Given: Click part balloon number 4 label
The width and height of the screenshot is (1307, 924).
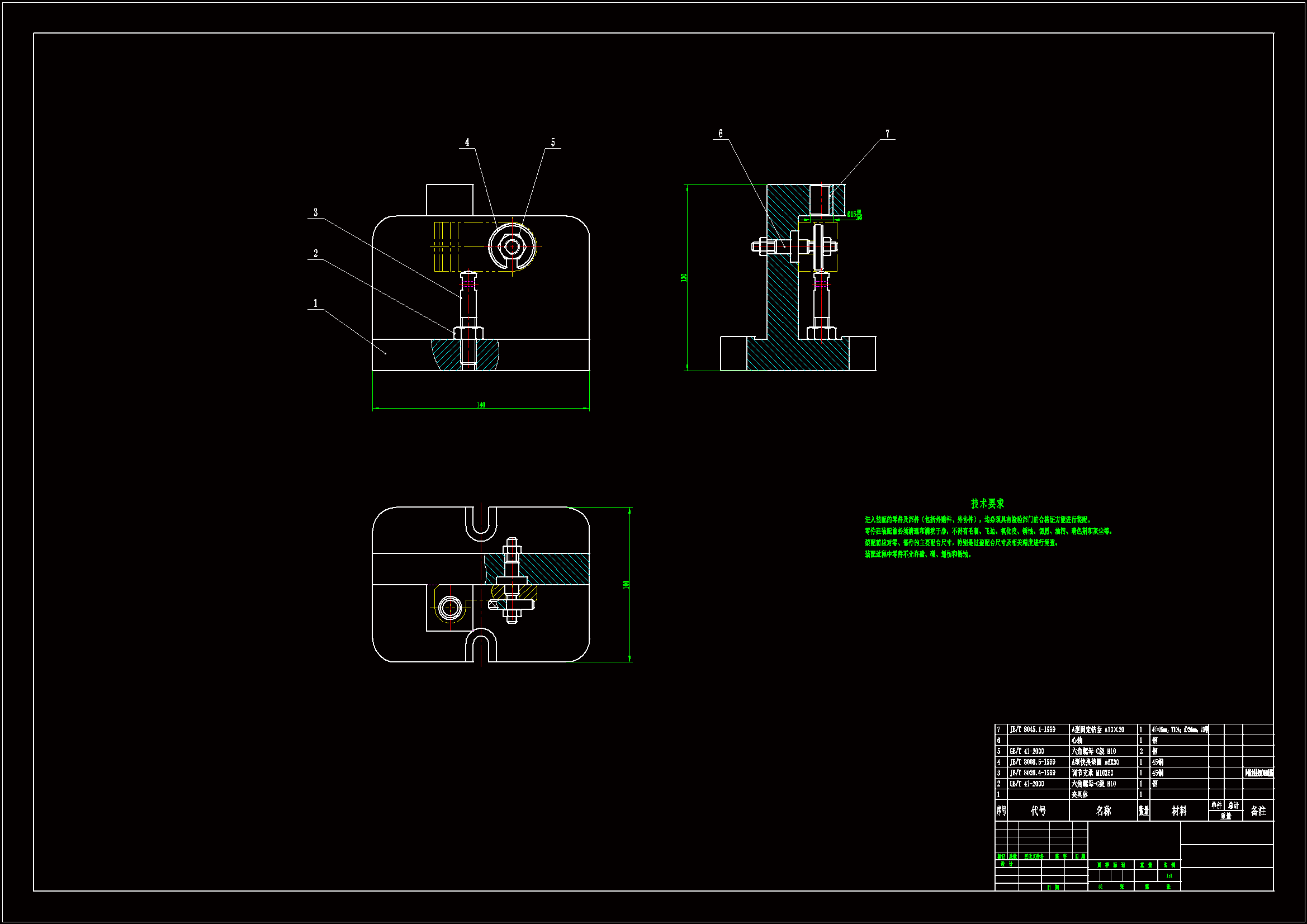Looking at the screenshot, I should tap(467, 143).
